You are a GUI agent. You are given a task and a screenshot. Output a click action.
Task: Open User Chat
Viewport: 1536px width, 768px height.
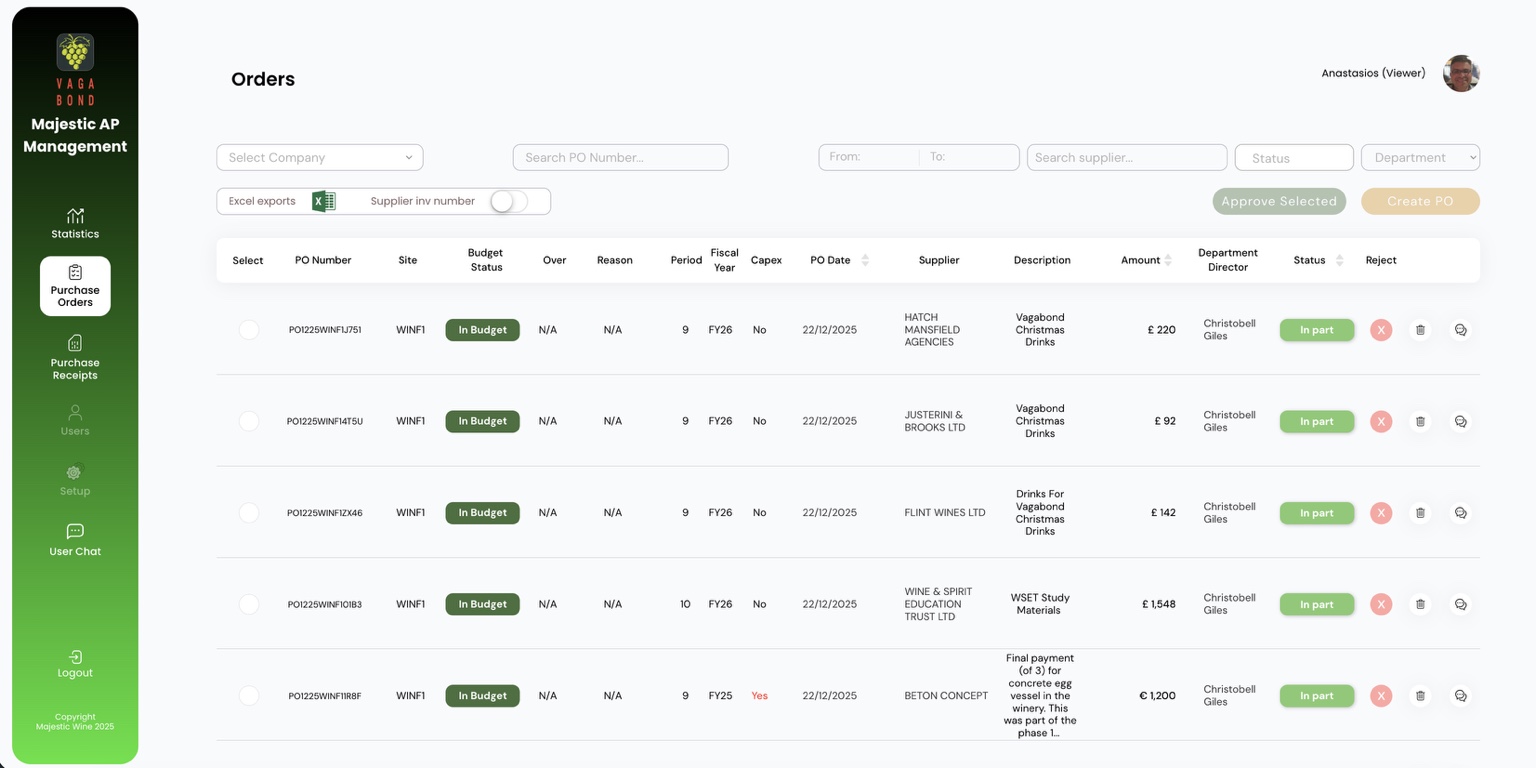[75, 540]
